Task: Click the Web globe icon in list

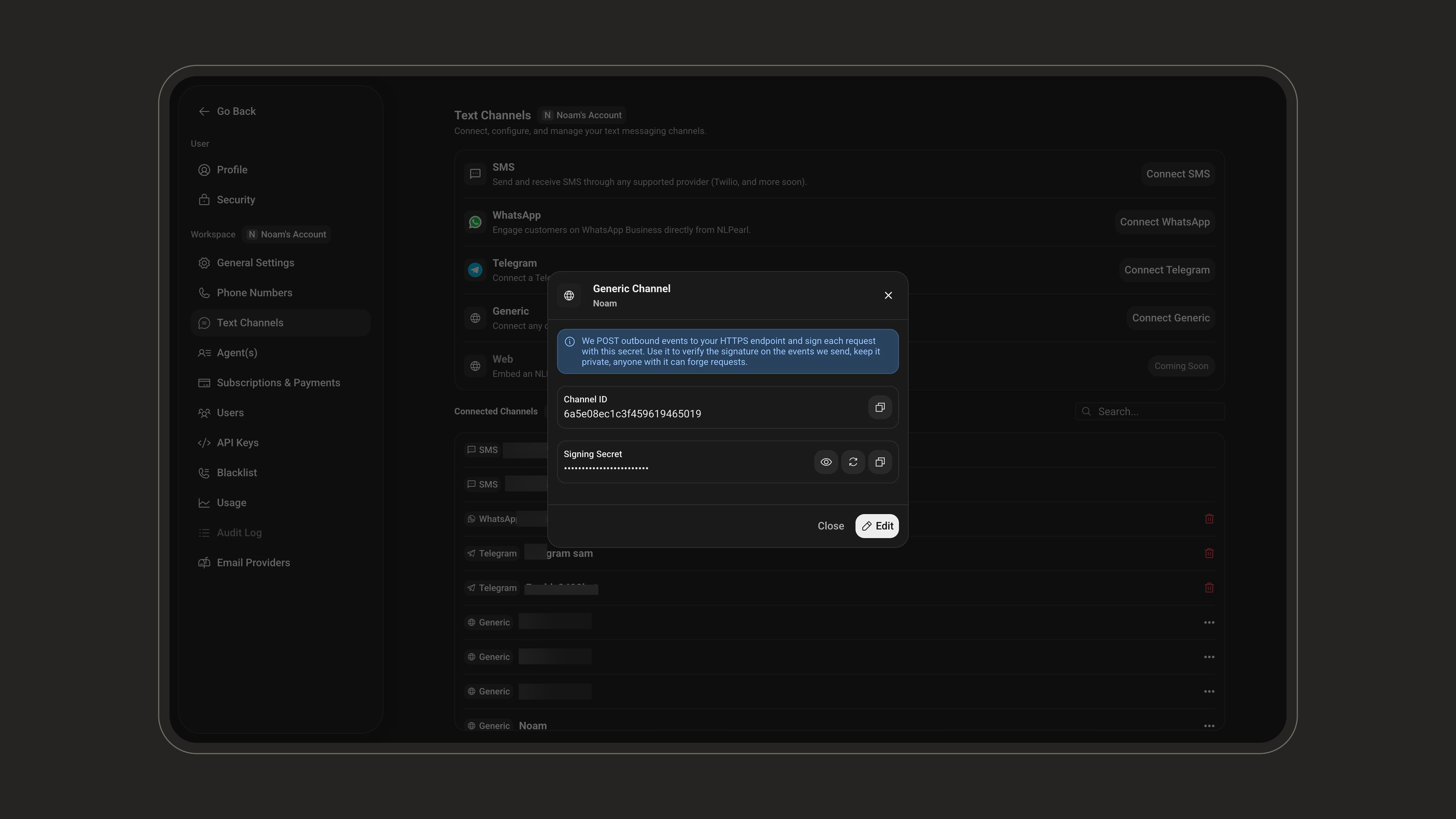Action: (x=475, y=366)
